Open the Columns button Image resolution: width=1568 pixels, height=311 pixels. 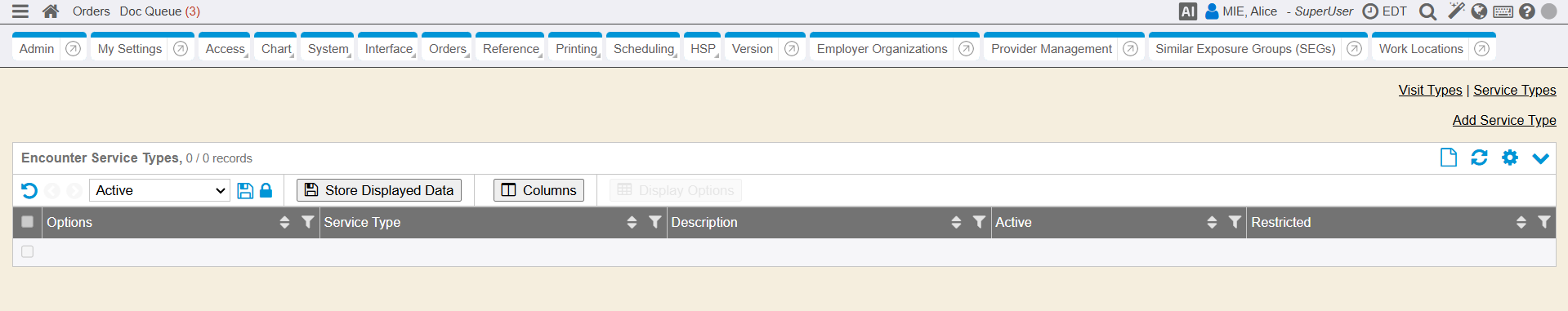(x=538, y=190)
